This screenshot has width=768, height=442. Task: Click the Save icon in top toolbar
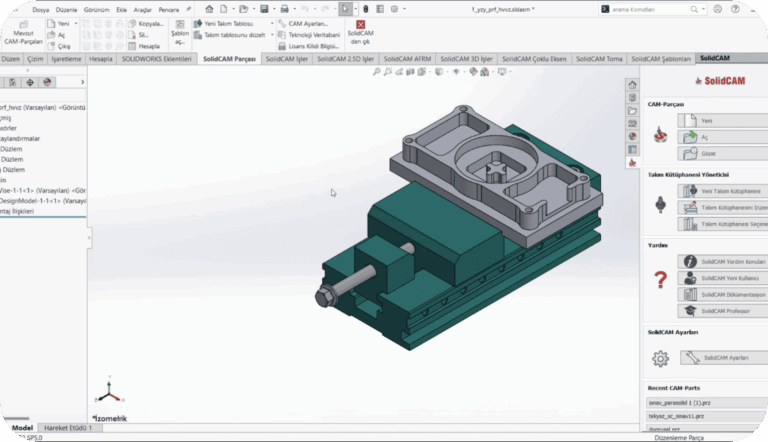pos(259,8)
